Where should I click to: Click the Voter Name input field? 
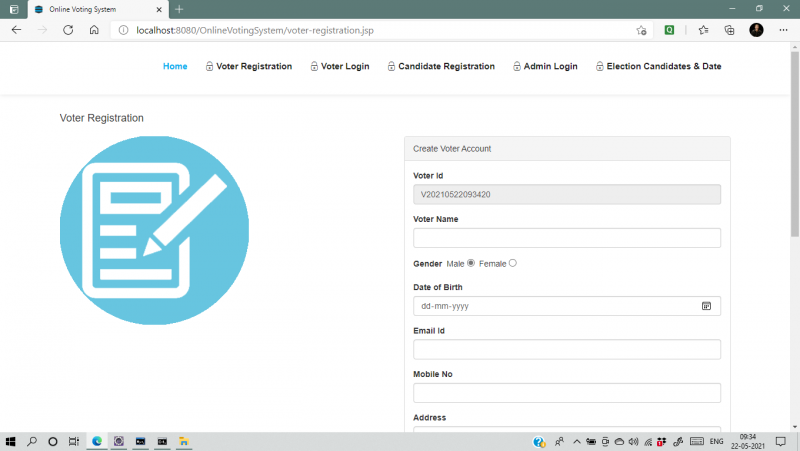[x=567, y=238]
